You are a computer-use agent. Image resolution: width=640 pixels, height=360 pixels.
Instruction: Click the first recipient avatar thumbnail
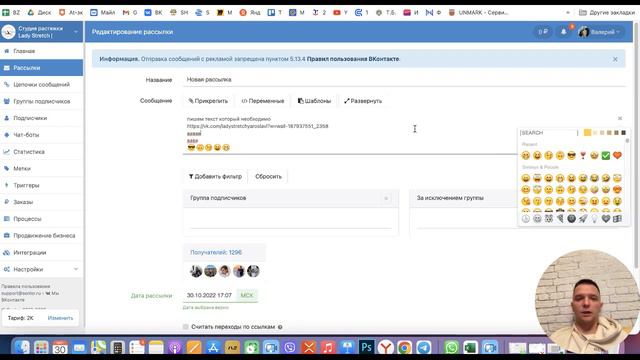(196, 271)
